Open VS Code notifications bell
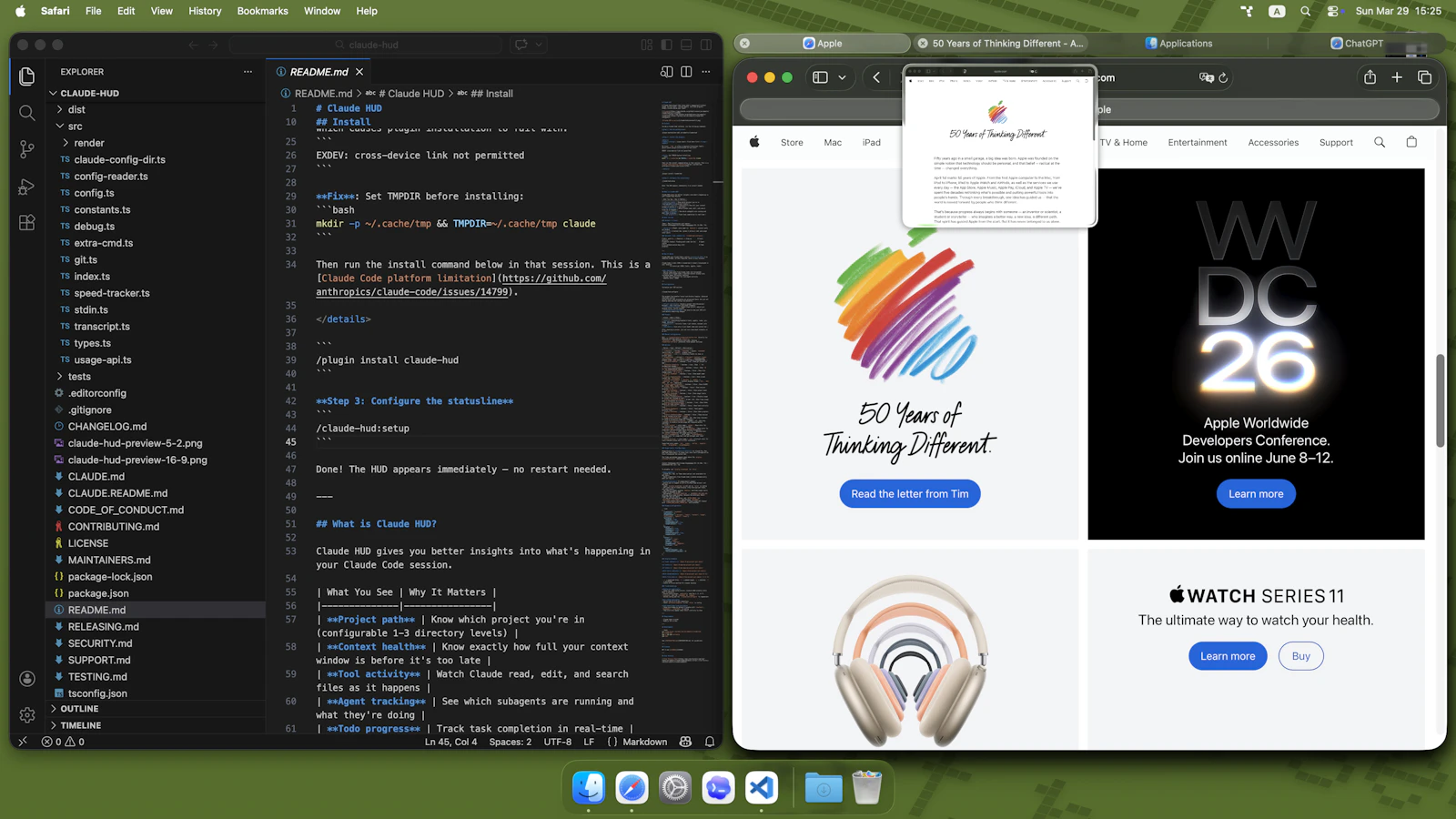This screenshot has width=1456, height=819. [x=710, y=742]
